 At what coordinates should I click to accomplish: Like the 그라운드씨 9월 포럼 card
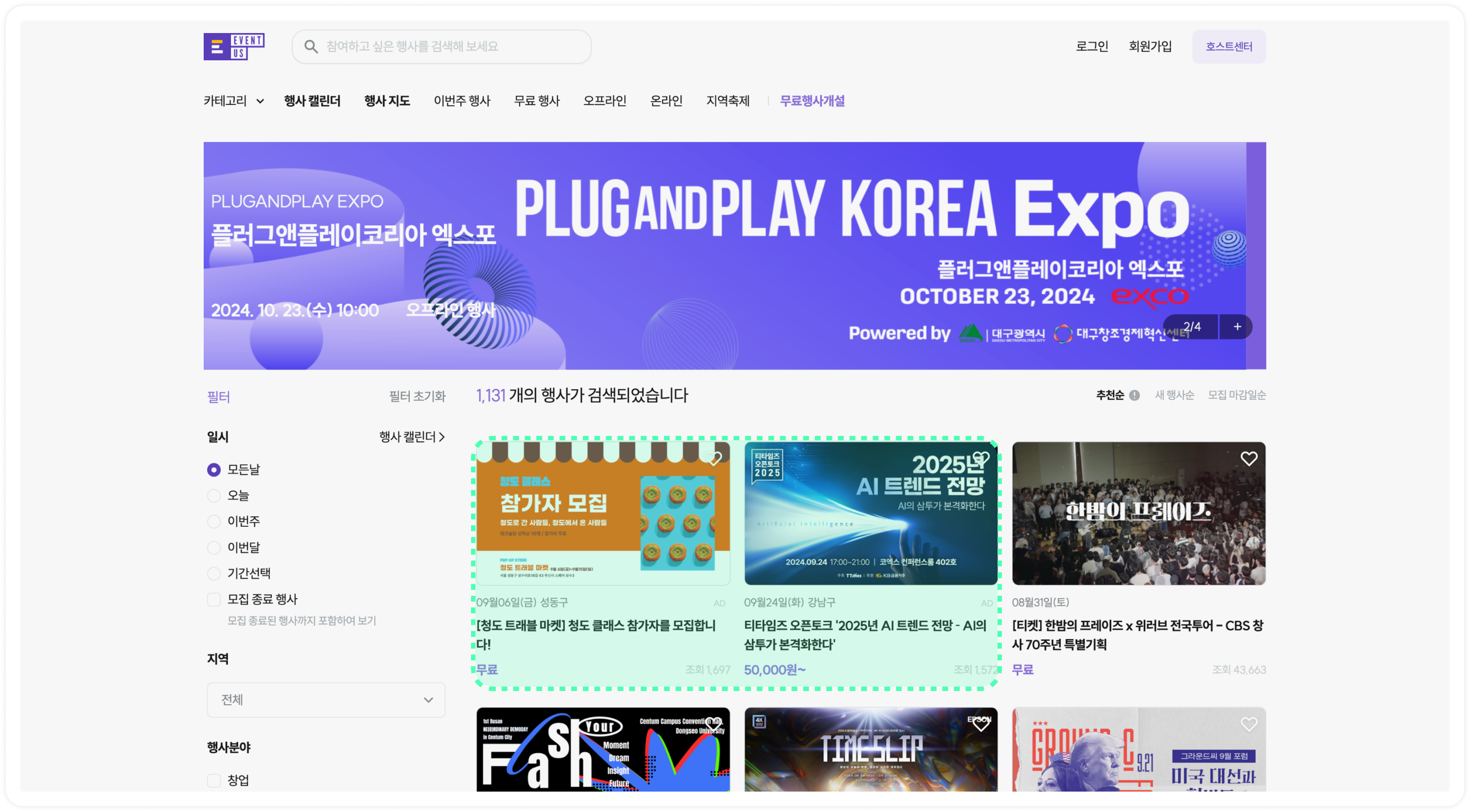point(1249,724)
